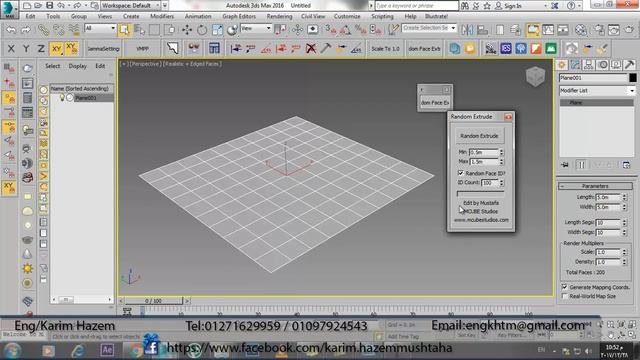
Task: Click the blue IES icon
Action: [x=506, y=48]
